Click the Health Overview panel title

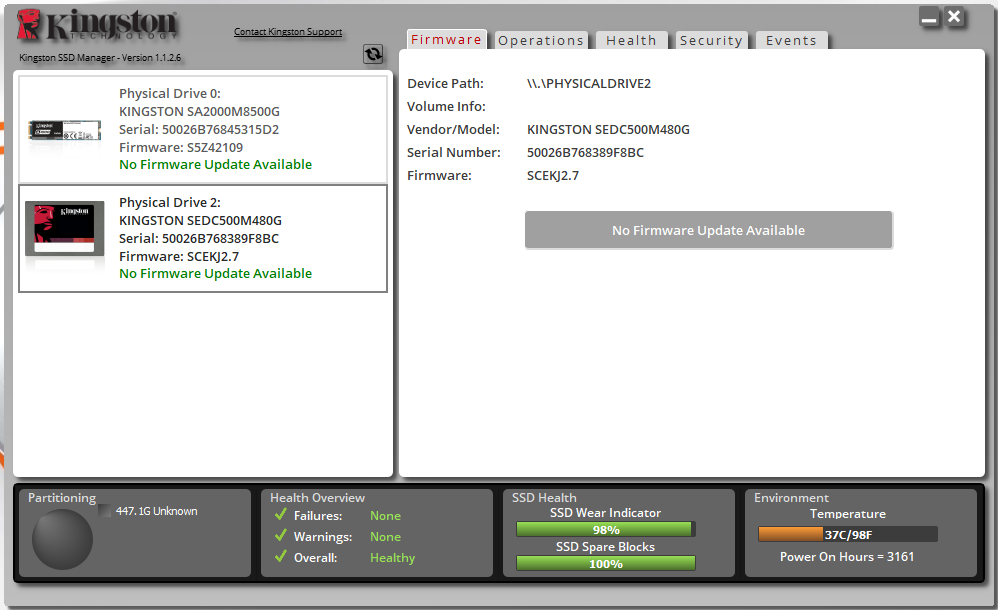[317, 497]
